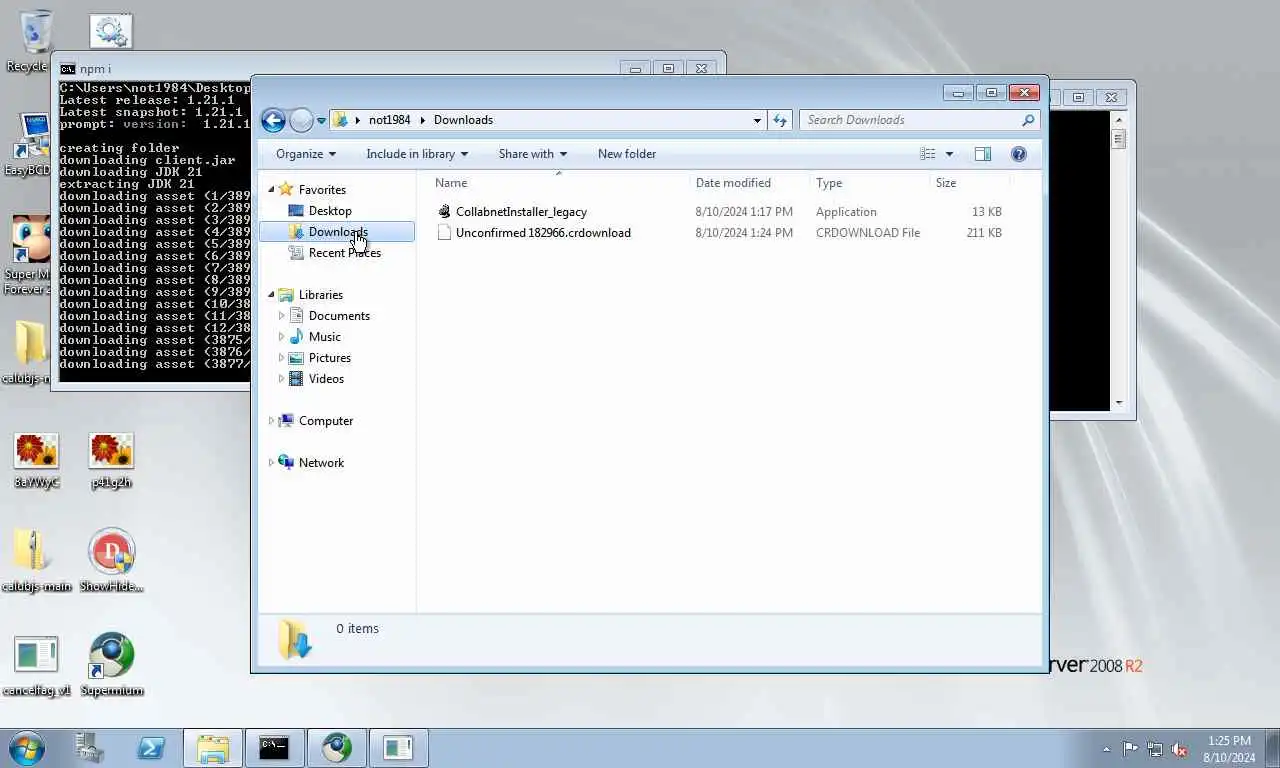Screen dimensions: 1280x768
Task: Show hidden tray icons arrow
Action: [x=1106, y=749]
